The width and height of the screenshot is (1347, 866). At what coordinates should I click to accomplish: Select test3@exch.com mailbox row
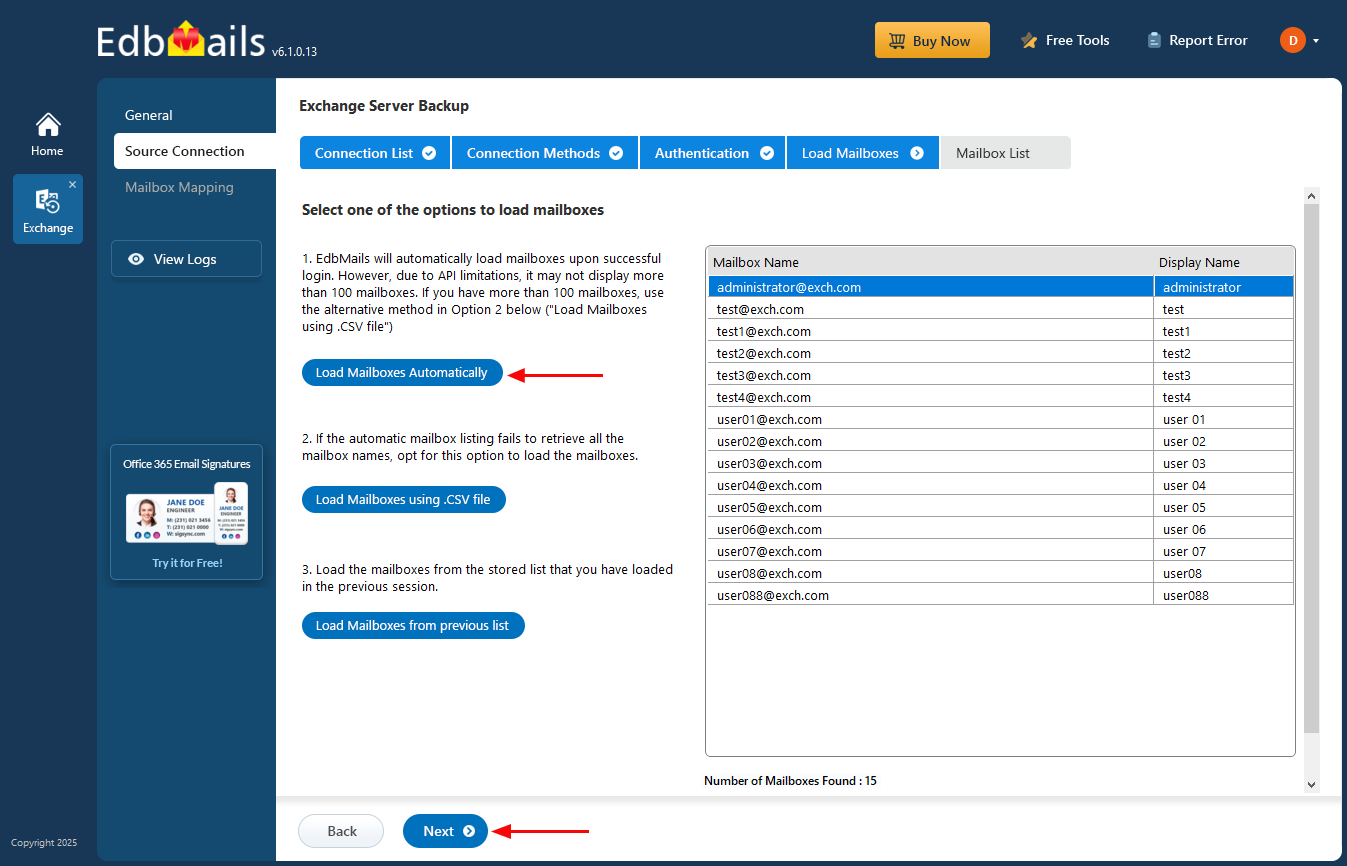click(x=1001, y=375)
